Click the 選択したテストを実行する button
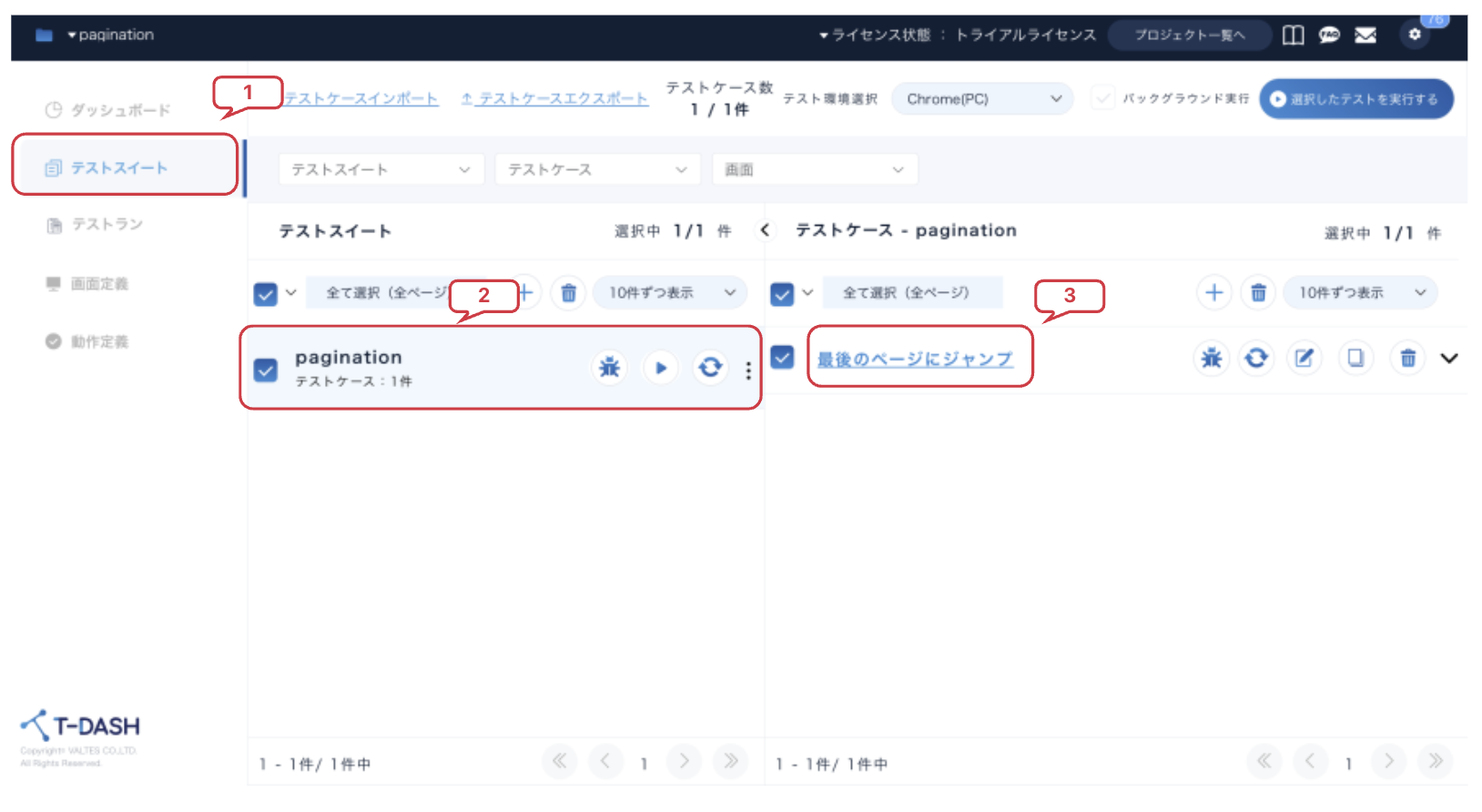This screenshot has width=1482, height=812. click(1356, 98)
